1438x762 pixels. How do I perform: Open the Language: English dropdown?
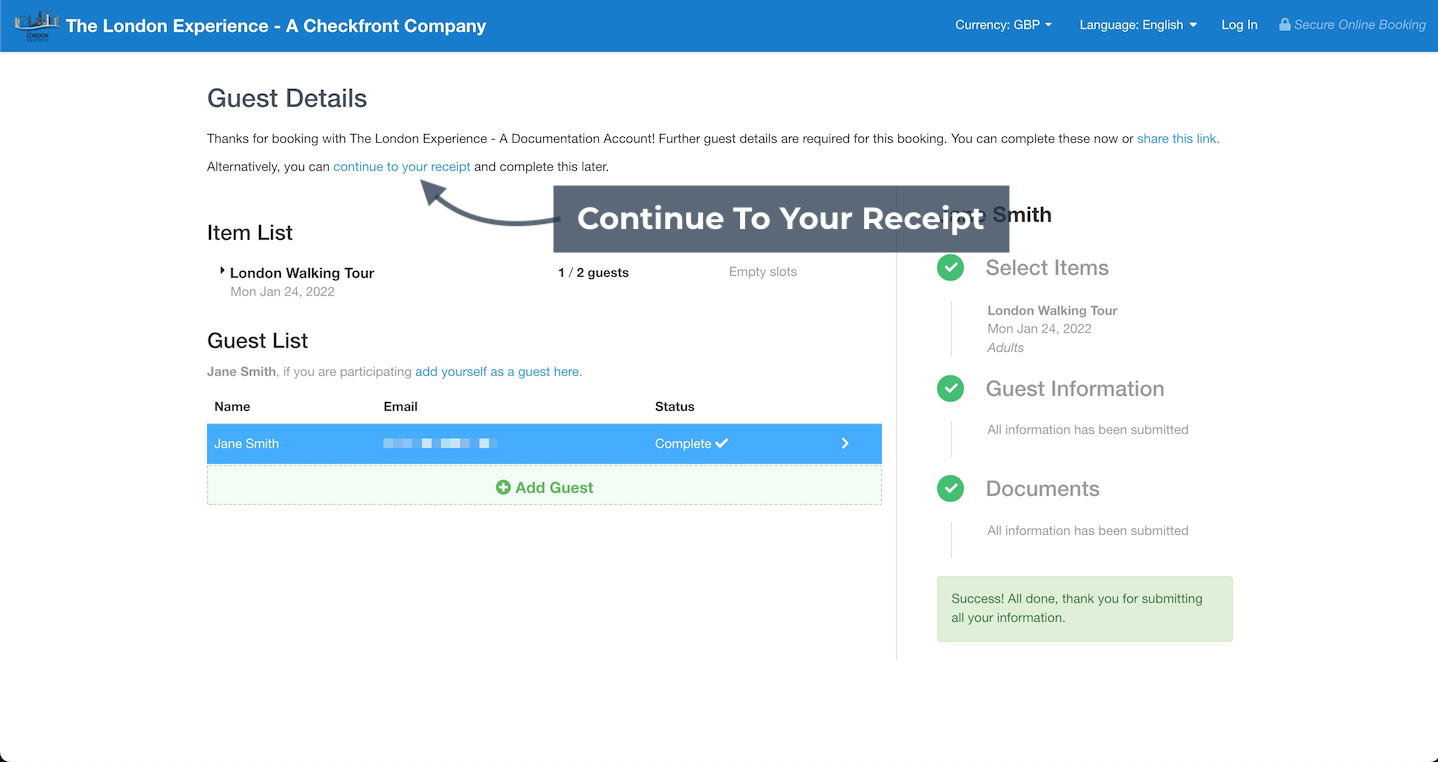click(x=1138, y=25)
